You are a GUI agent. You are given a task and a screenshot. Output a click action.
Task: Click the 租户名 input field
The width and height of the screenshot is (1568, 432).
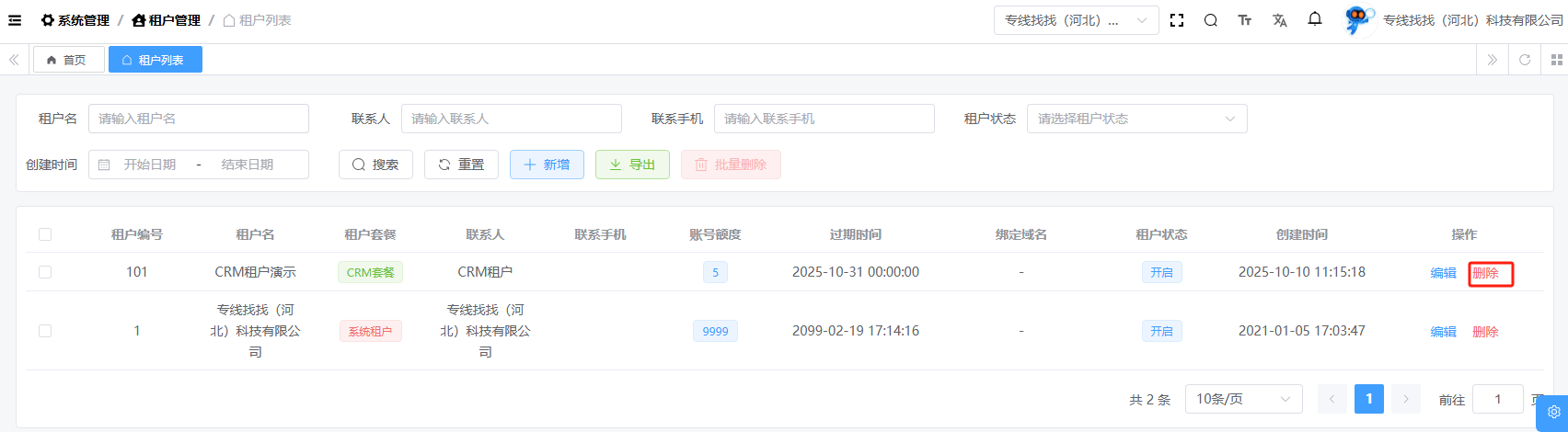(198, 119)
